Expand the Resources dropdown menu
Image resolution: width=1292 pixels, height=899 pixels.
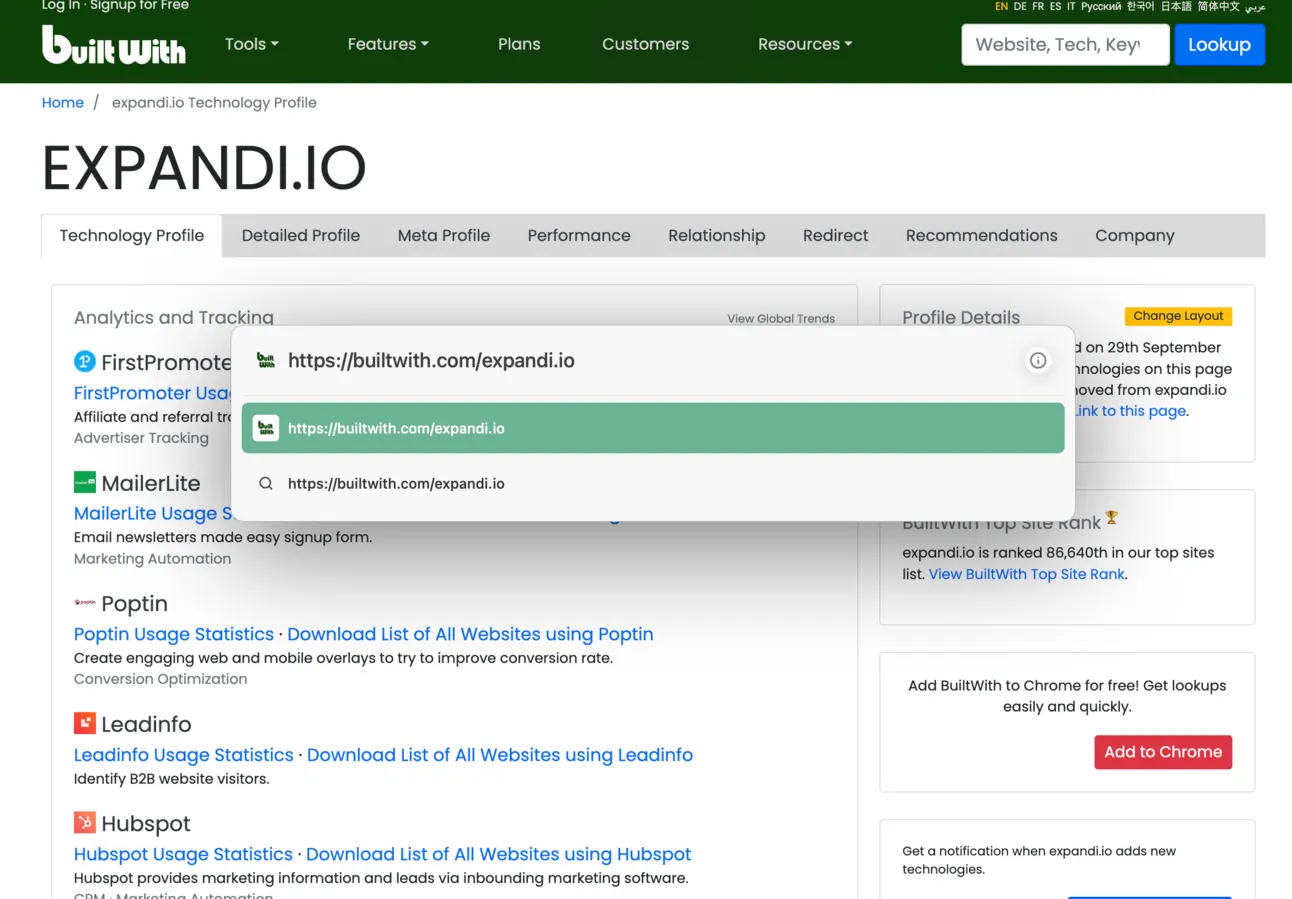(x=805, y=44)
